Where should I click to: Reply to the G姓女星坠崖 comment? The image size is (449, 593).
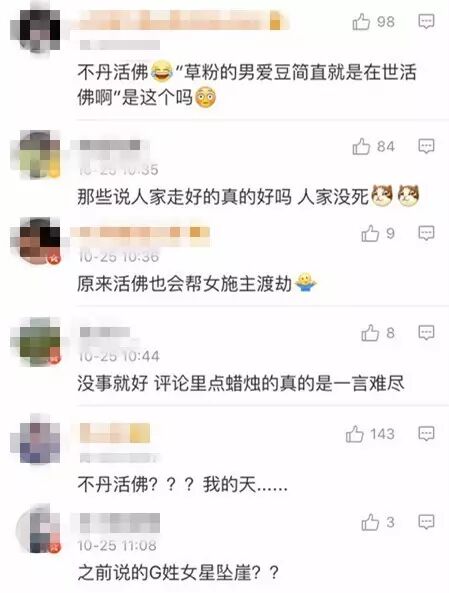click(x=426, y=522)
